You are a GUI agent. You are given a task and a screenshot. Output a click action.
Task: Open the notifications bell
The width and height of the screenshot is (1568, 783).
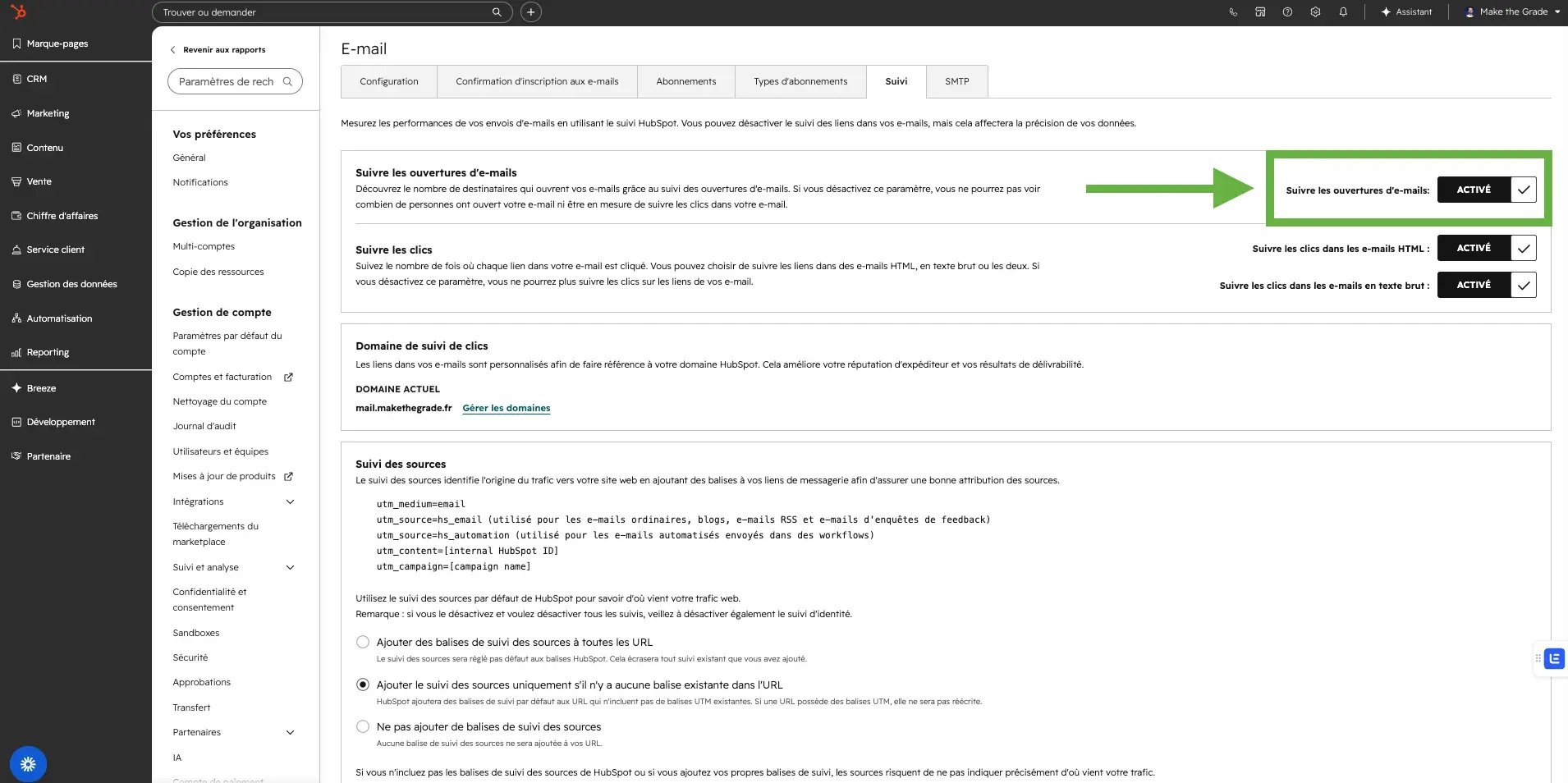pyautogui.click(x=1343, y=12)
